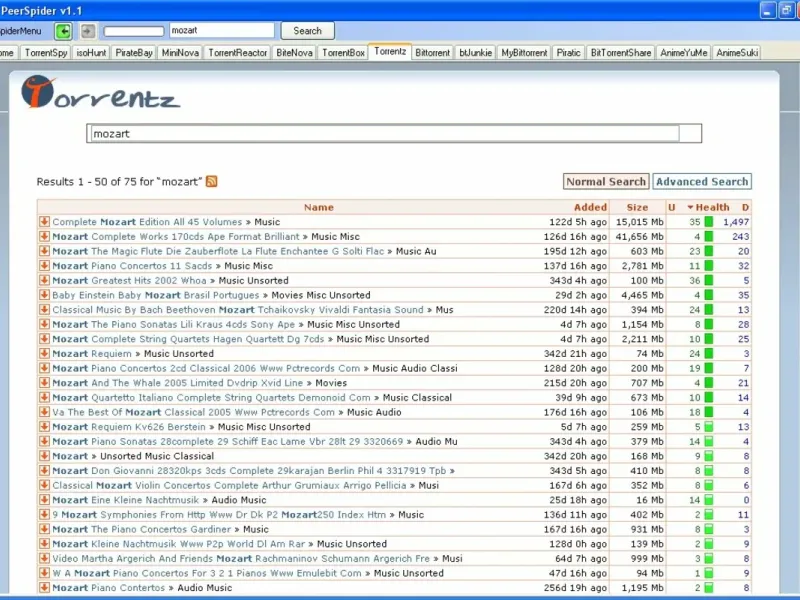800x600 pixels.
Task: Click the Torrentz page search box
Action: [x=385, y=134]
